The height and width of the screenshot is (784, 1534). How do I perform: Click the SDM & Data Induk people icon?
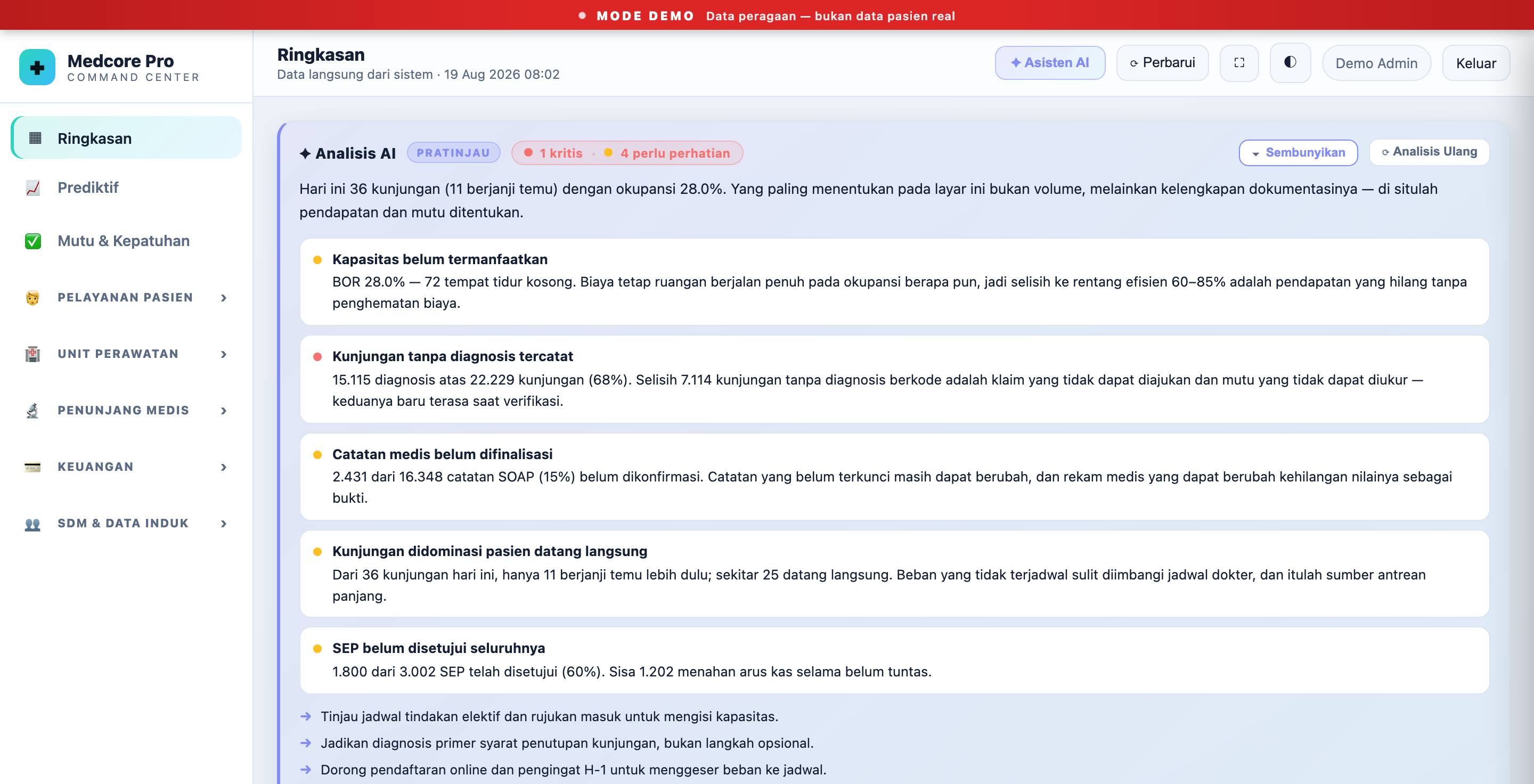point(32,524)
